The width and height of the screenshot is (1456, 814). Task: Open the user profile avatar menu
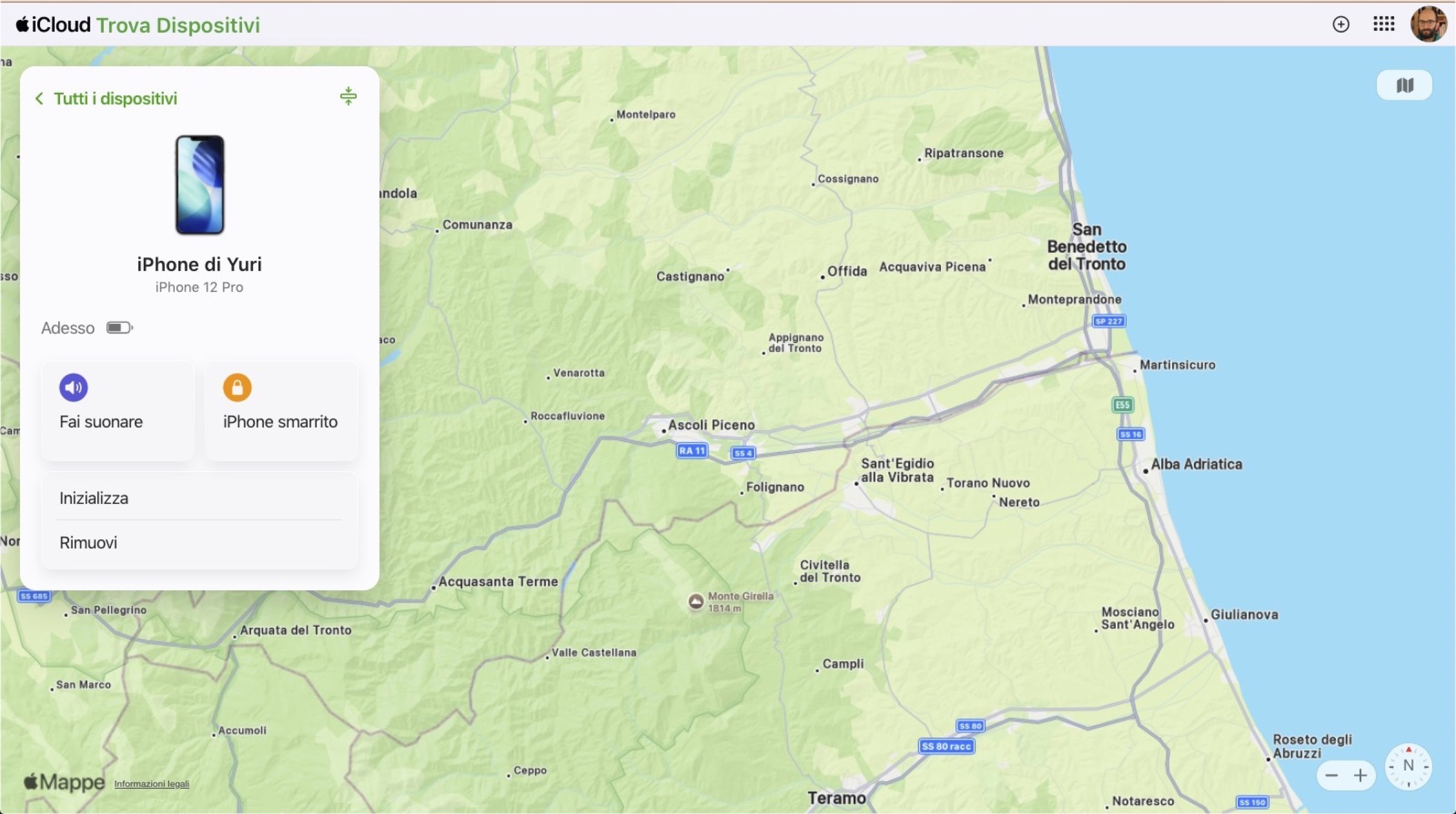click(x=1428, y=24)
